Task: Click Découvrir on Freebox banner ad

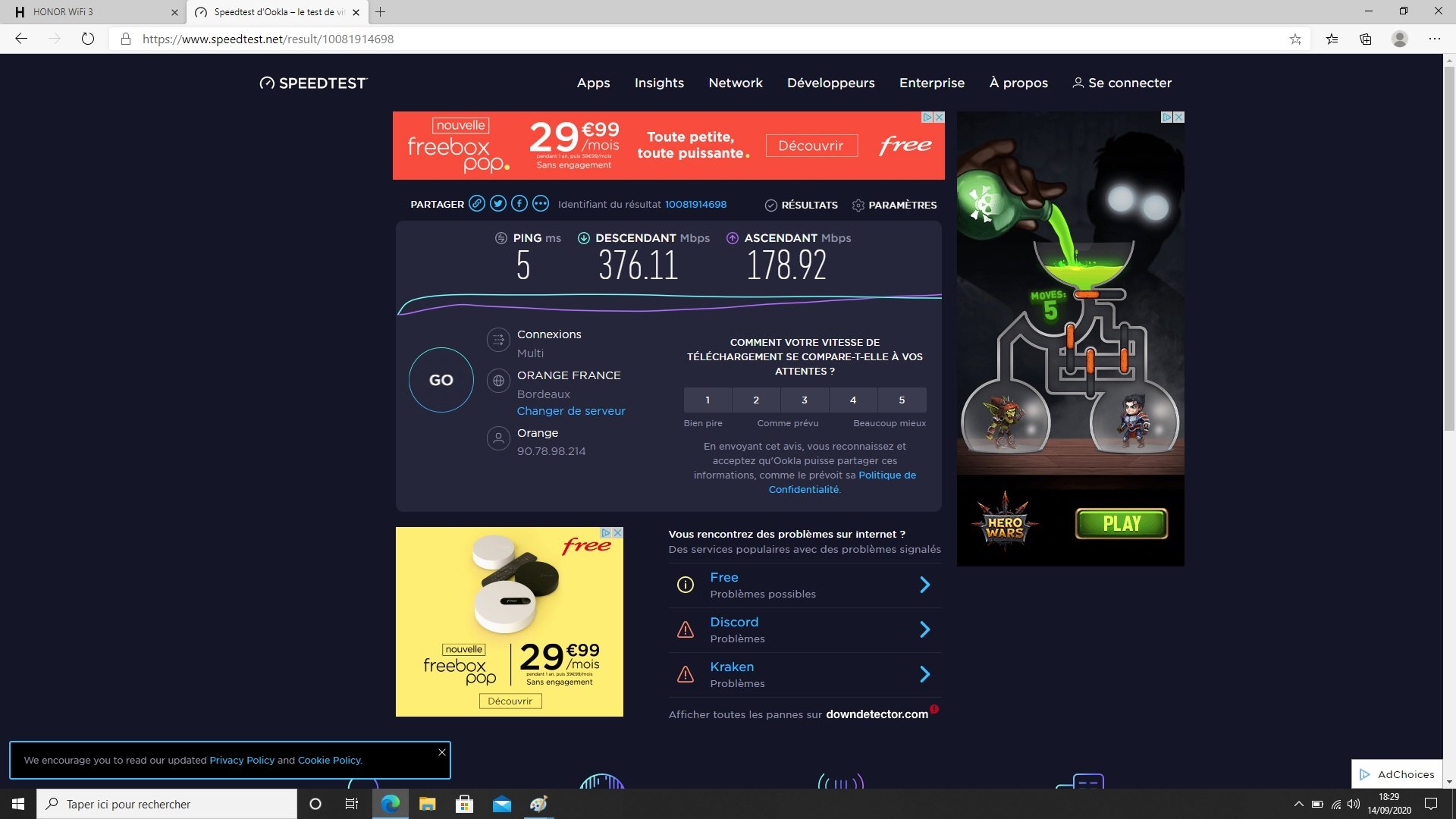Action: tap(811, 146)
